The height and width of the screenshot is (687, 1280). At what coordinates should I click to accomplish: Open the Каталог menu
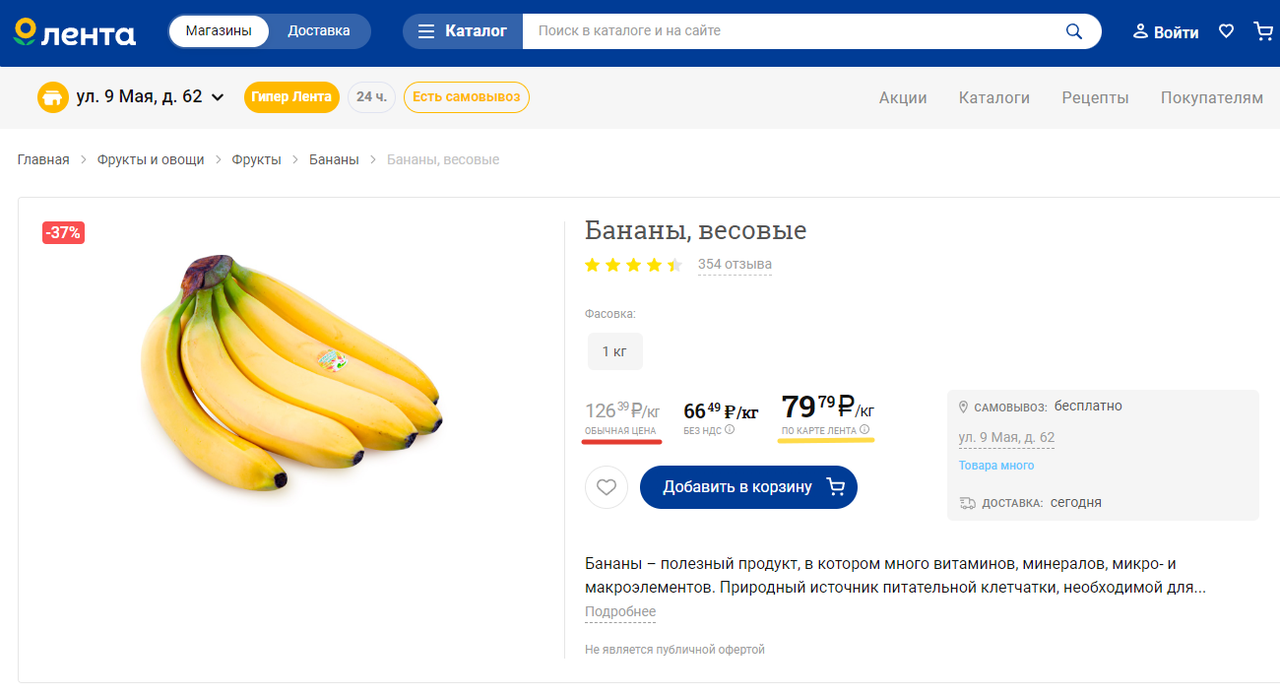462,31
